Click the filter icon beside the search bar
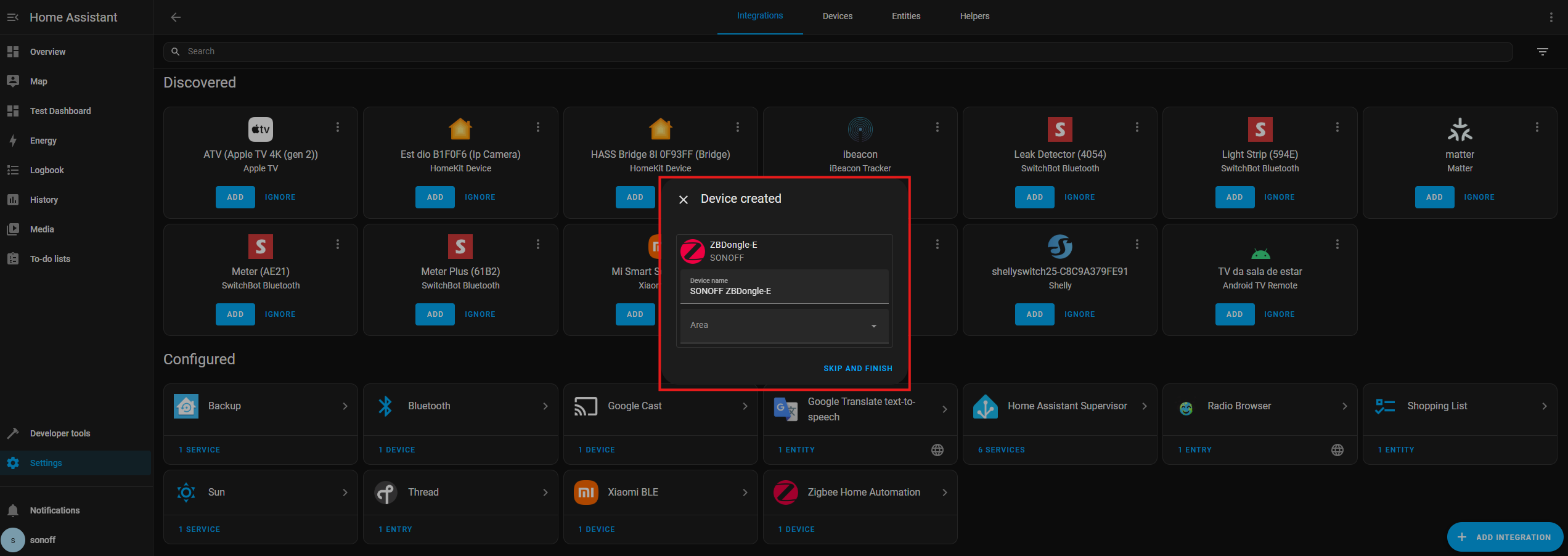Viewport: 1568px width, 556px height. 1542,51
